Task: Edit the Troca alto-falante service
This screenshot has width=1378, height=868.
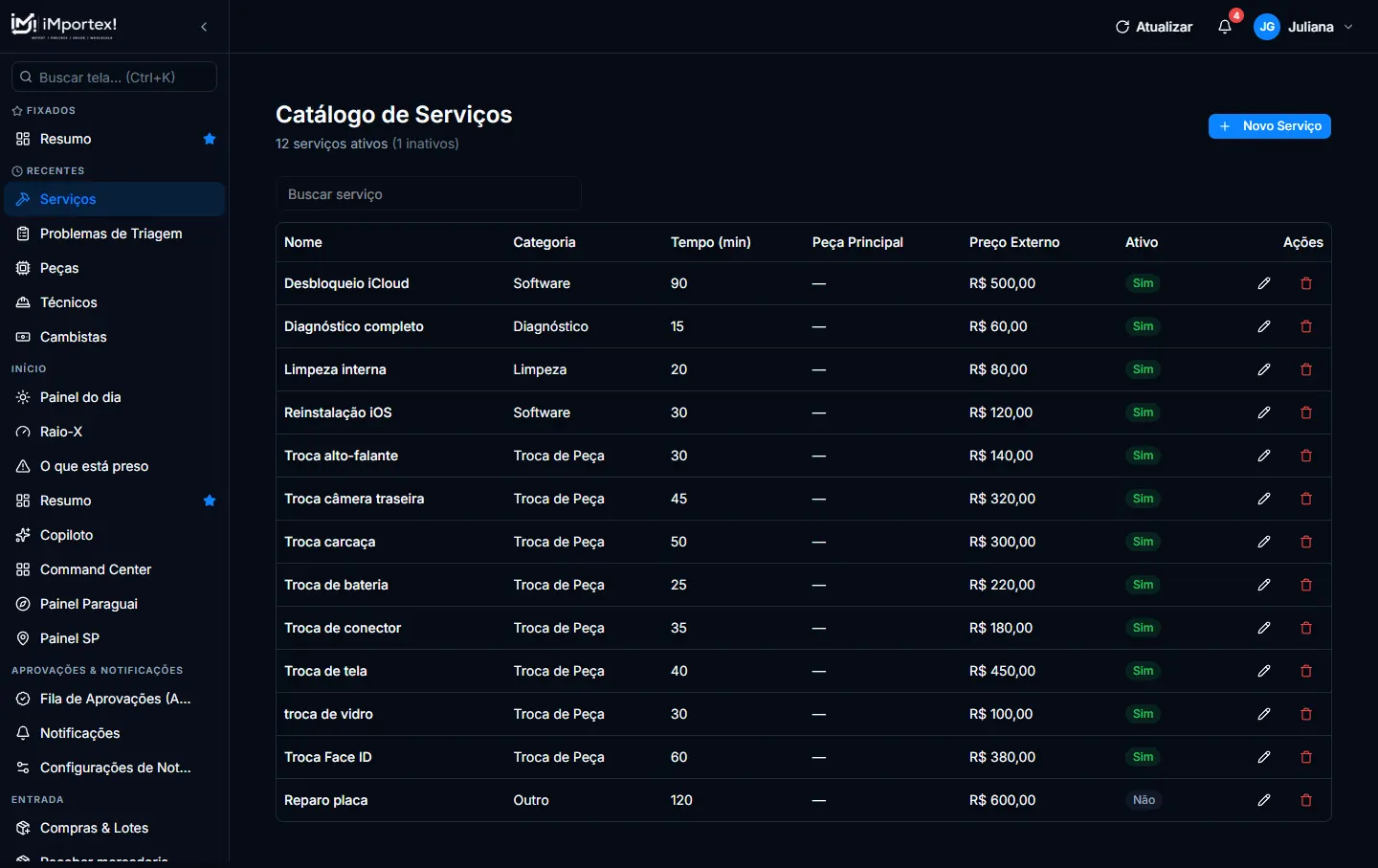Action: click(x=1264, y=456)
